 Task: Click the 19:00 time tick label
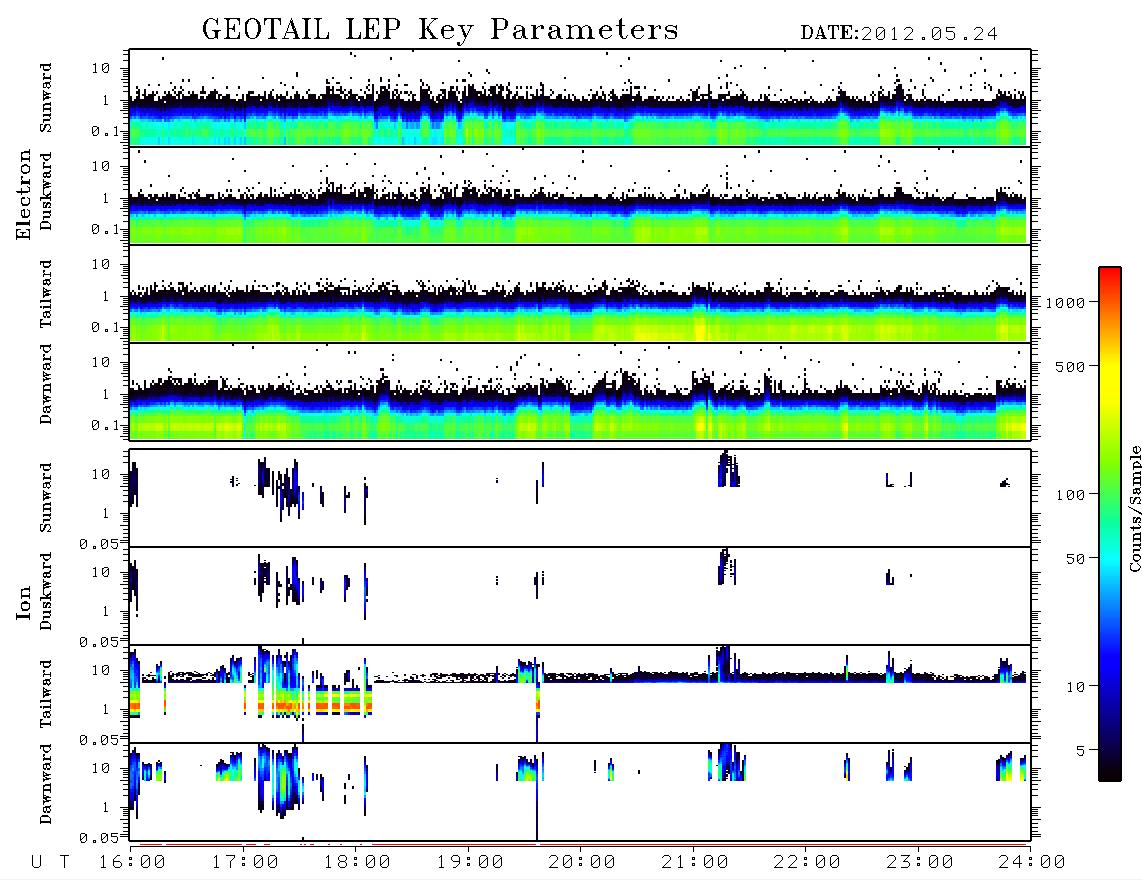[x=470, y=863]
